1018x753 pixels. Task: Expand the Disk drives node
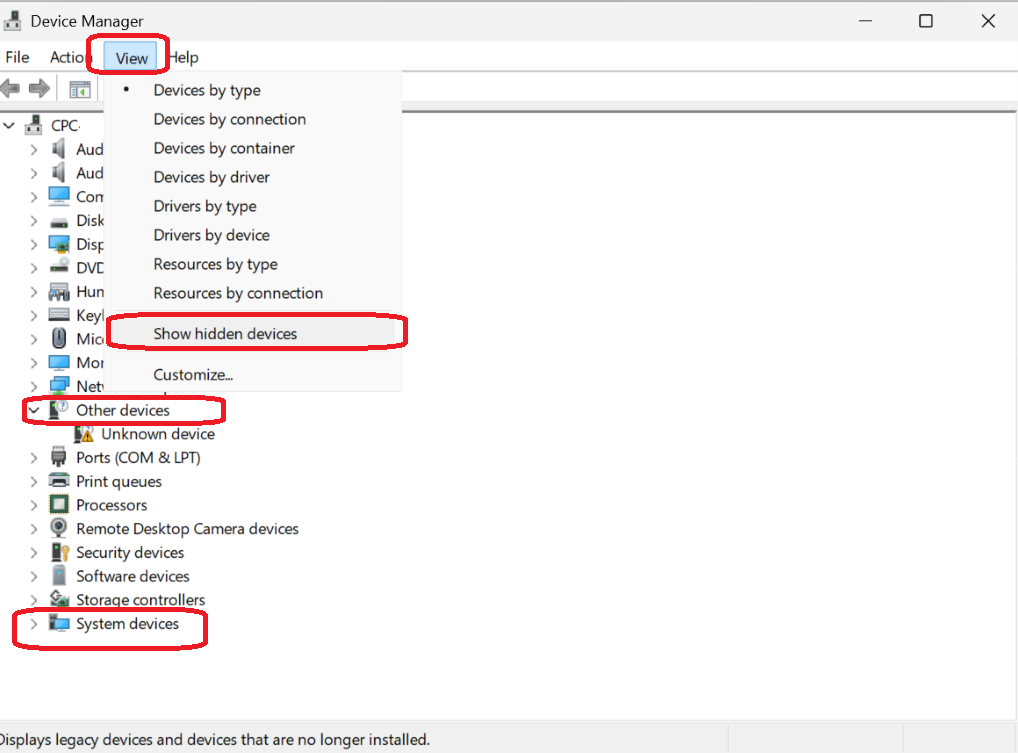point(34,221)
